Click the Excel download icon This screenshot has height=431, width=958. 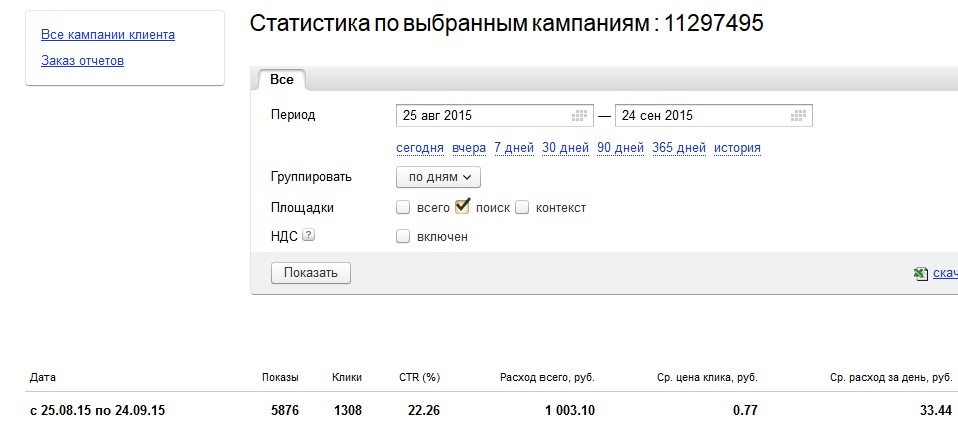pos(920,273)
